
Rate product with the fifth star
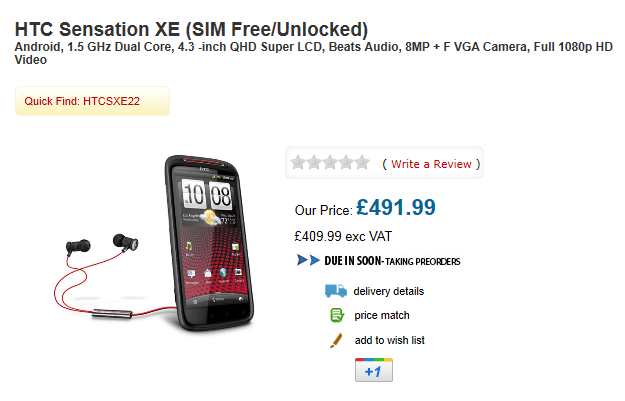[x=362, y=163]
